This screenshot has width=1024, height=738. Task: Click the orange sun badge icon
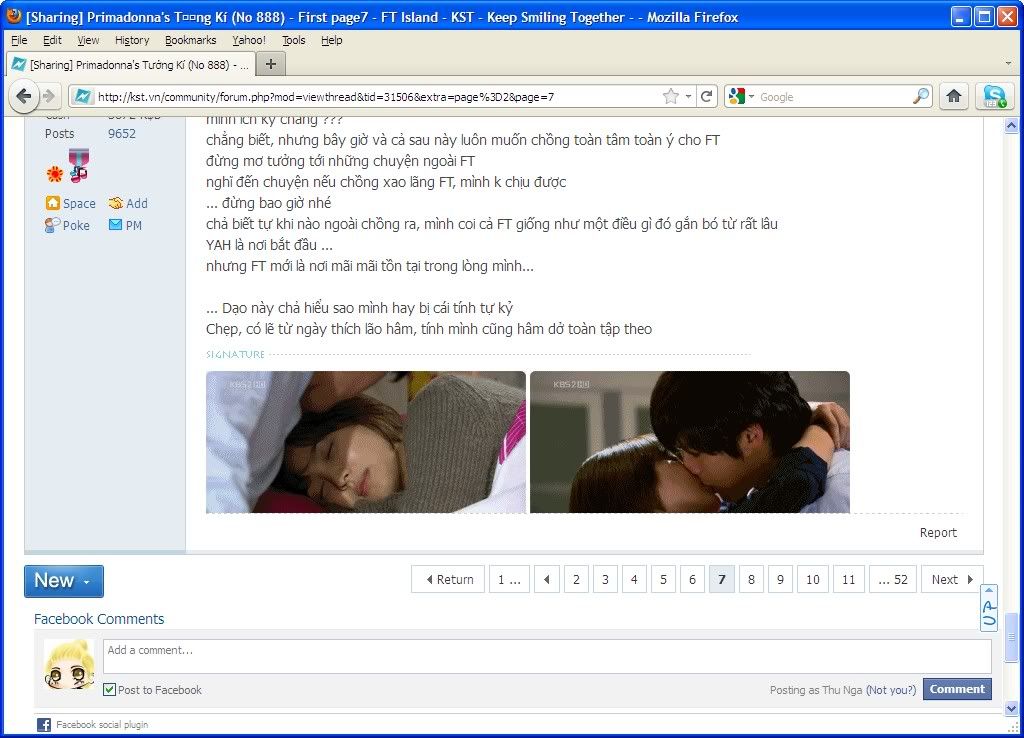coord(55,173)
